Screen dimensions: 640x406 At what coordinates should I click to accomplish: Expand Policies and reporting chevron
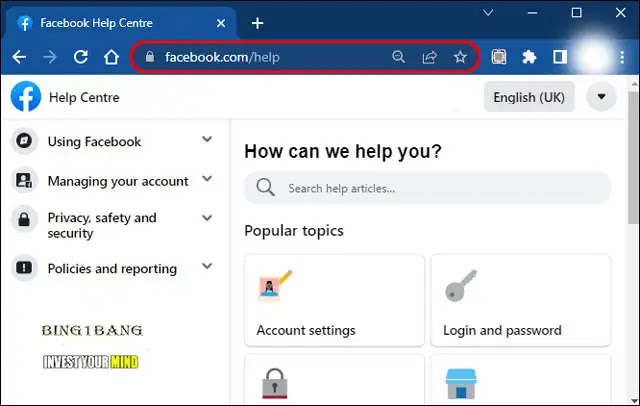coord(207,266)
